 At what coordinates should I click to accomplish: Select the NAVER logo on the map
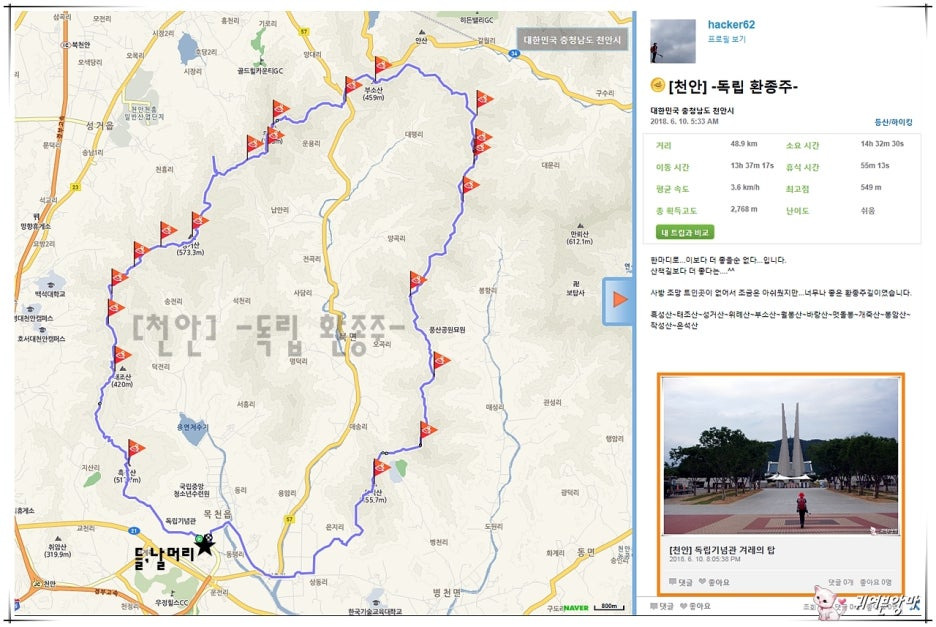[x=575, y=608]
